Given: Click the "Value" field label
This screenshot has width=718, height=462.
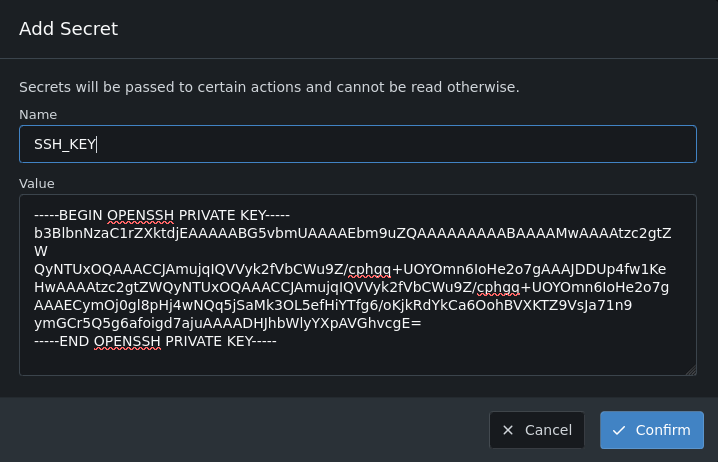Looking at the screenshot, I should pos(37,183).
